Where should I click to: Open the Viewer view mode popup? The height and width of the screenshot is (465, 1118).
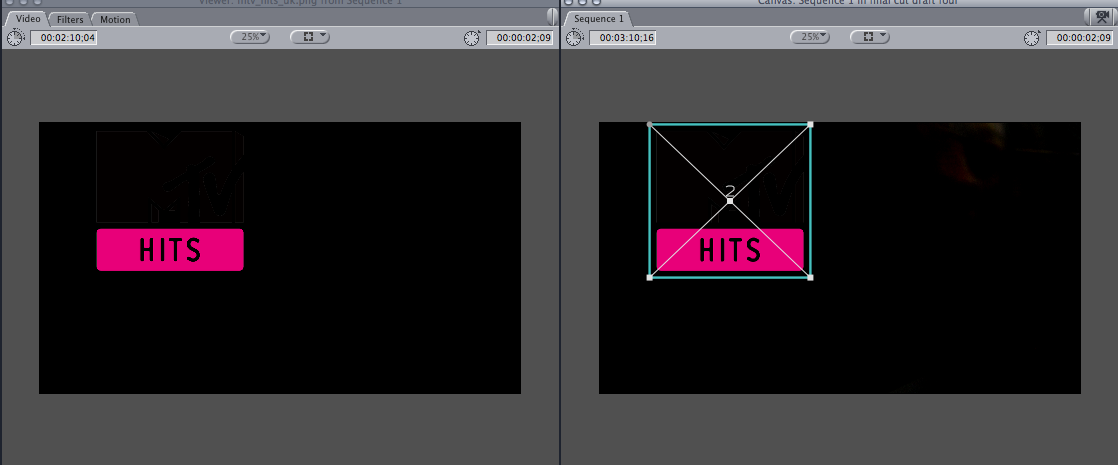(310, 36)
